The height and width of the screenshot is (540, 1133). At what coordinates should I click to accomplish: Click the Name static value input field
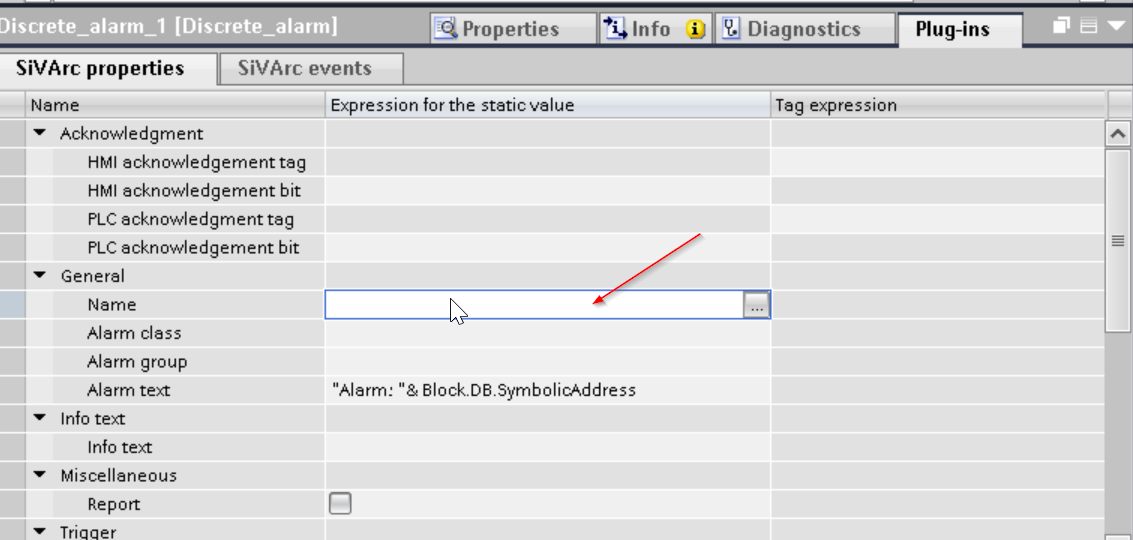[534, 304]
